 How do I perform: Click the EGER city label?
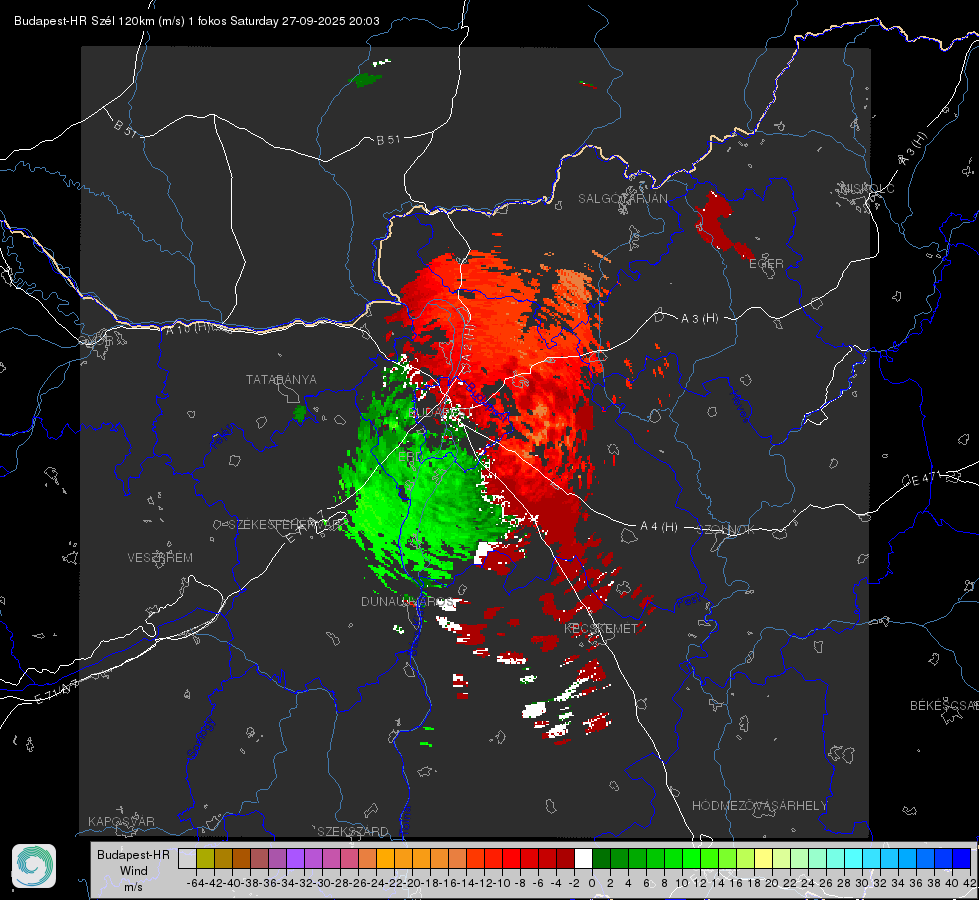[766, 264]
